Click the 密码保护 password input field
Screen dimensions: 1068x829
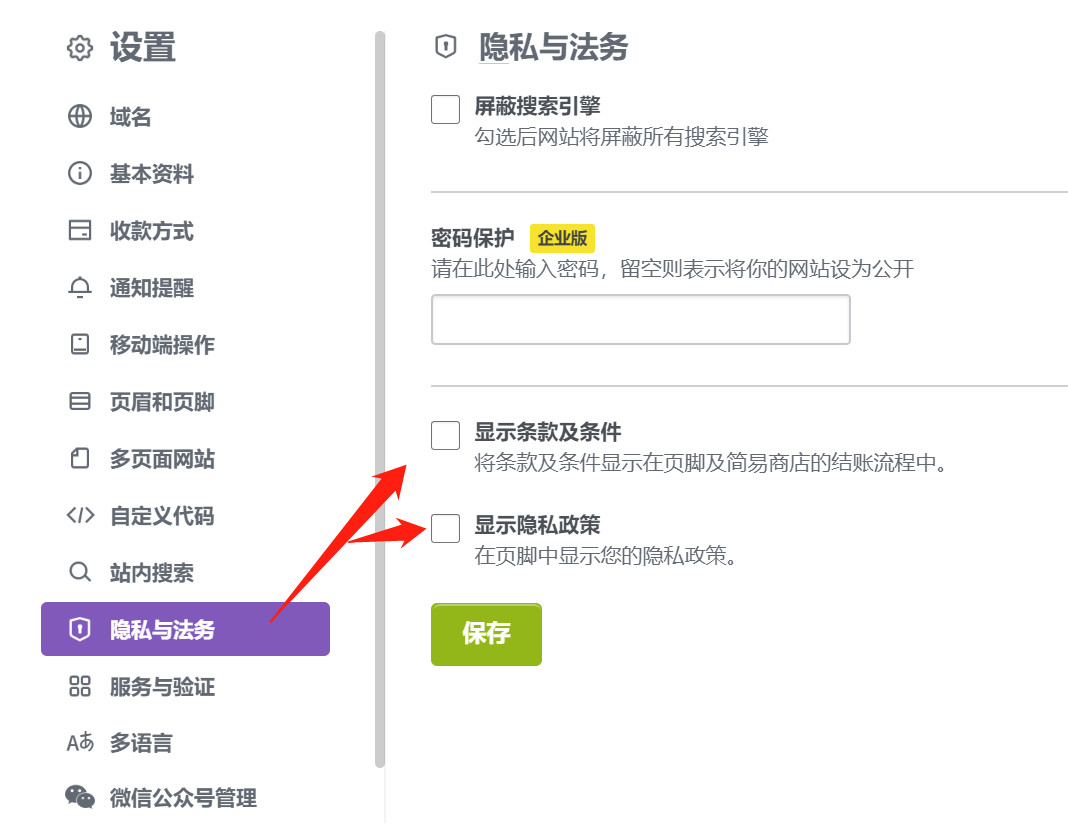pos(641,319)
